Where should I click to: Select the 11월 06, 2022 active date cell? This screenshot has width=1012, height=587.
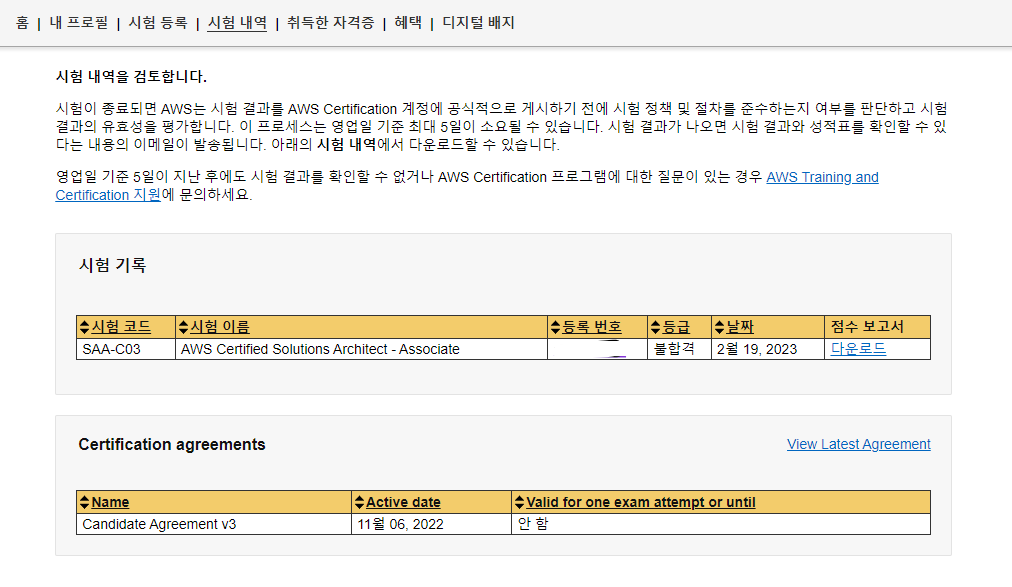pyautogui.click(x=431, y=524)
